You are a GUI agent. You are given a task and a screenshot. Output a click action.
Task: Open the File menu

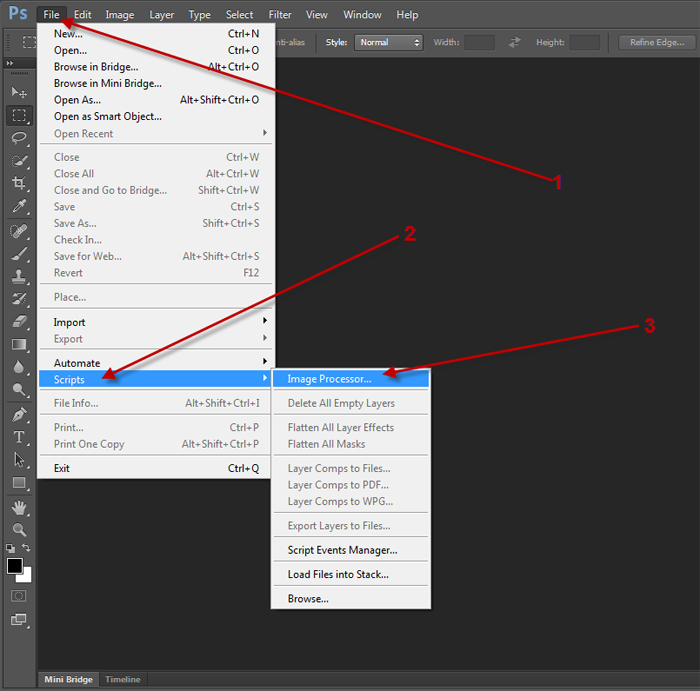pyautogui.click(x=51, y=15)
